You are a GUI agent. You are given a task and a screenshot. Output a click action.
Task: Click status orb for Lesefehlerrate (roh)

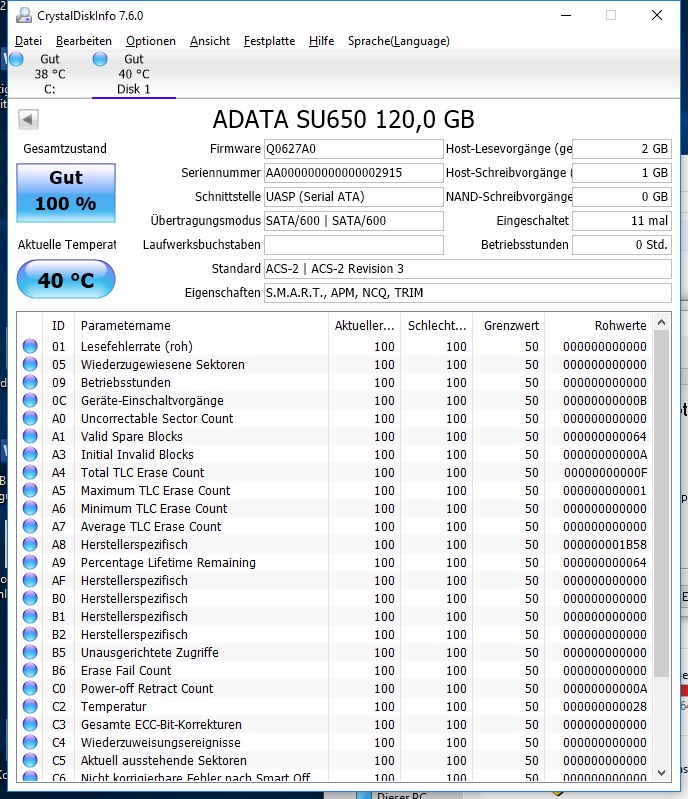click(x=30, y=346)
